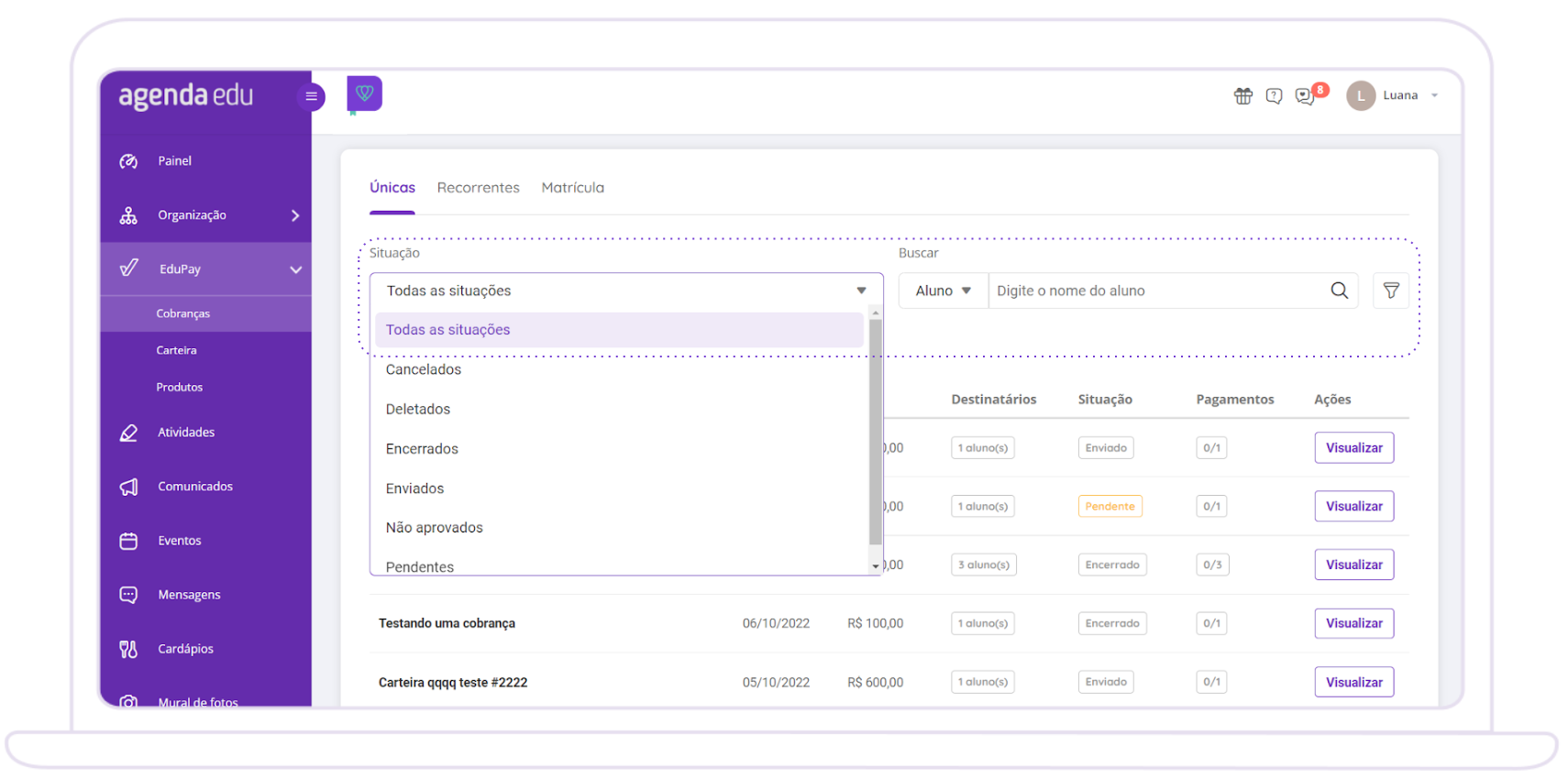This screenshot has width=1568, height=779.
Task: Click the Mensagens chat bubble icon
Action: (128, 595)
